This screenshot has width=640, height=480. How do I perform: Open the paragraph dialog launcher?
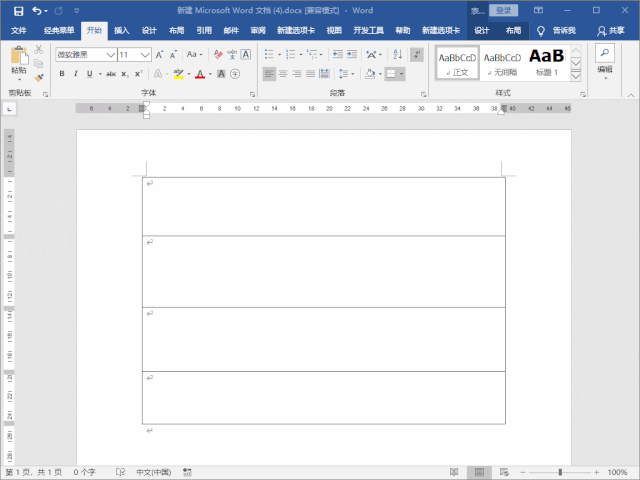point(423,94)
